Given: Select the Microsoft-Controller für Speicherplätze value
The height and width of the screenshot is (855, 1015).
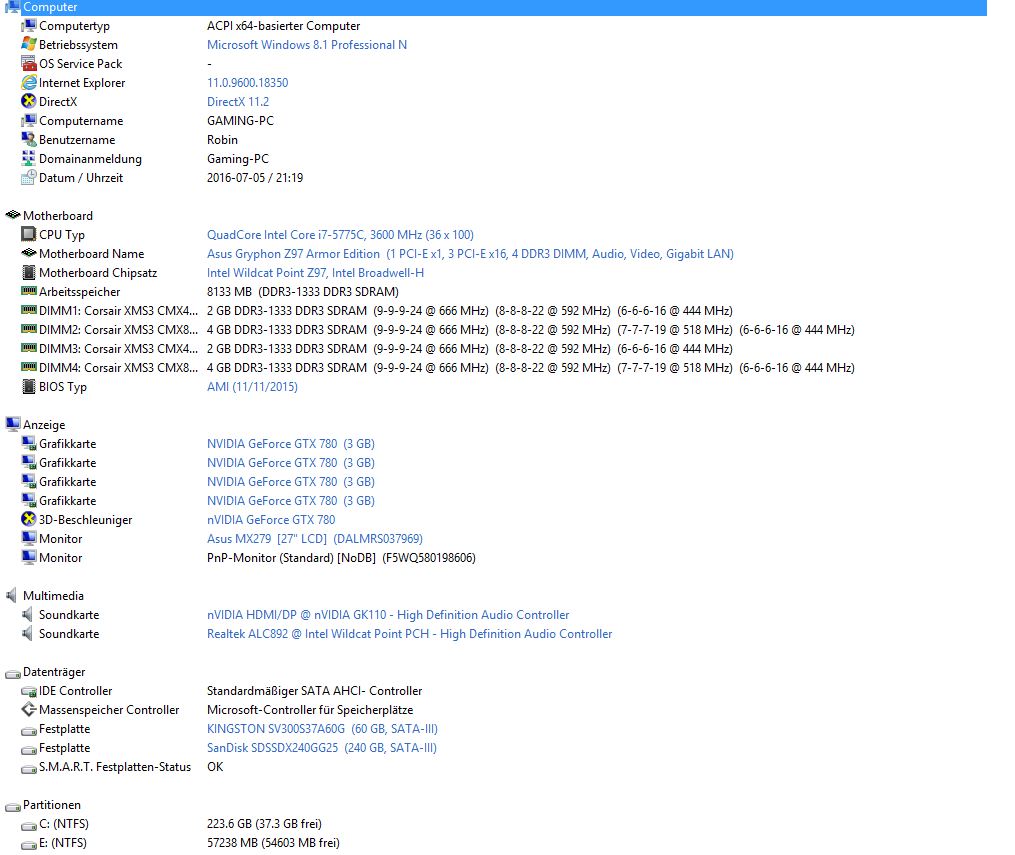Looking at the screenshot, I should (309, 709).
